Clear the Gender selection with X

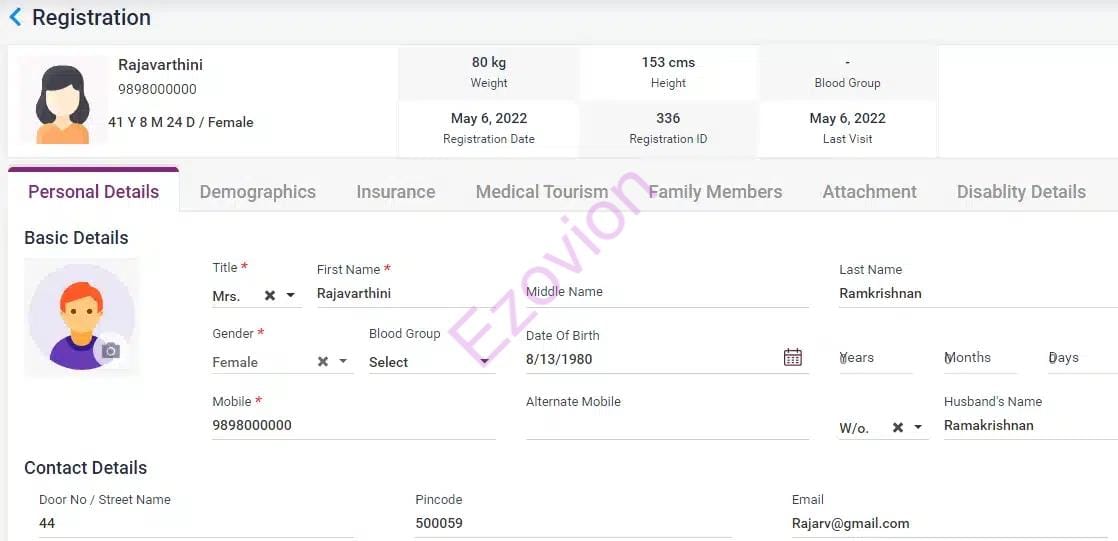click(323, 362)
